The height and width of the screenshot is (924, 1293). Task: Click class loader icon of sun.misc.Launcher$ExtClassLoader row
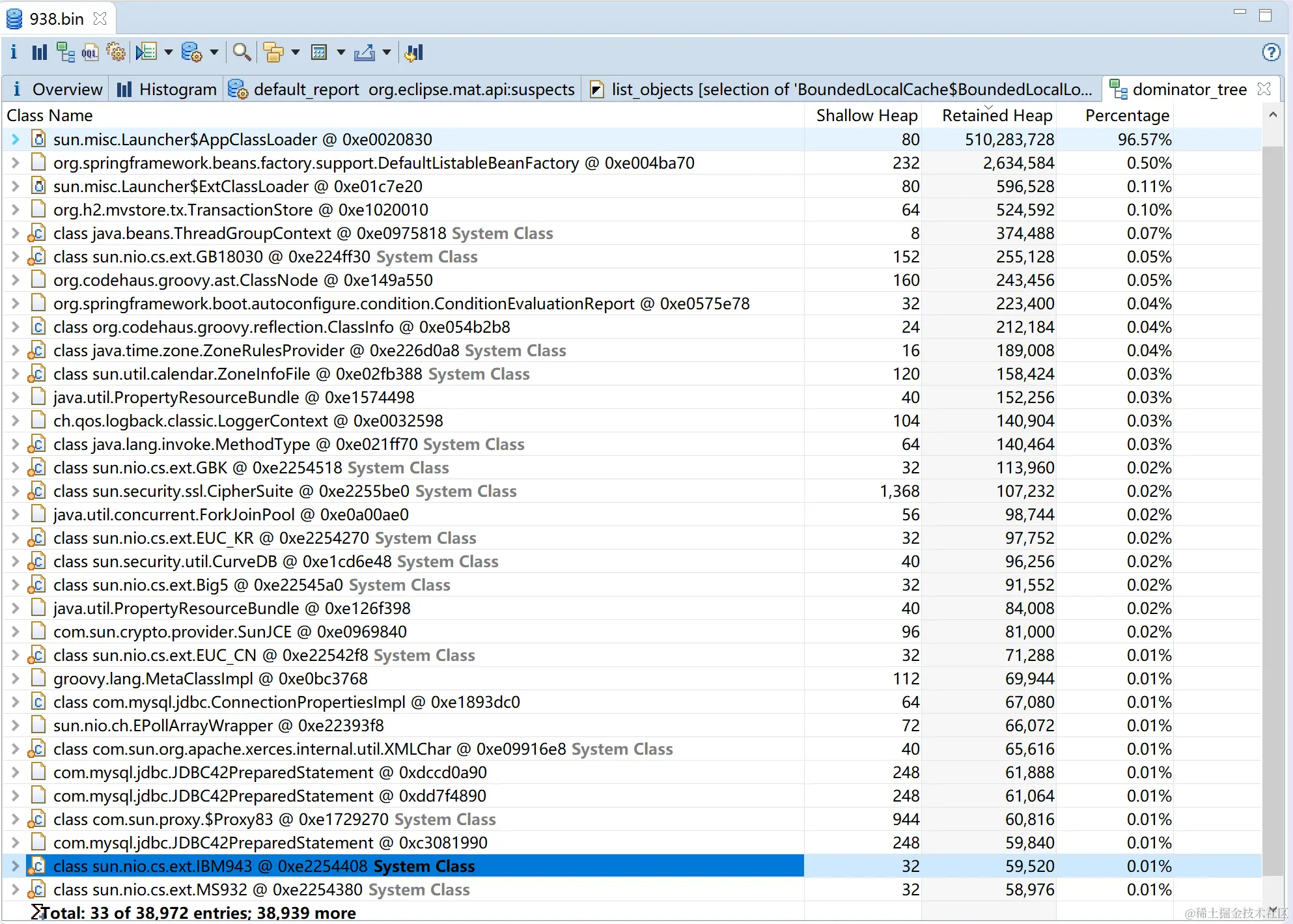(39, 186)
